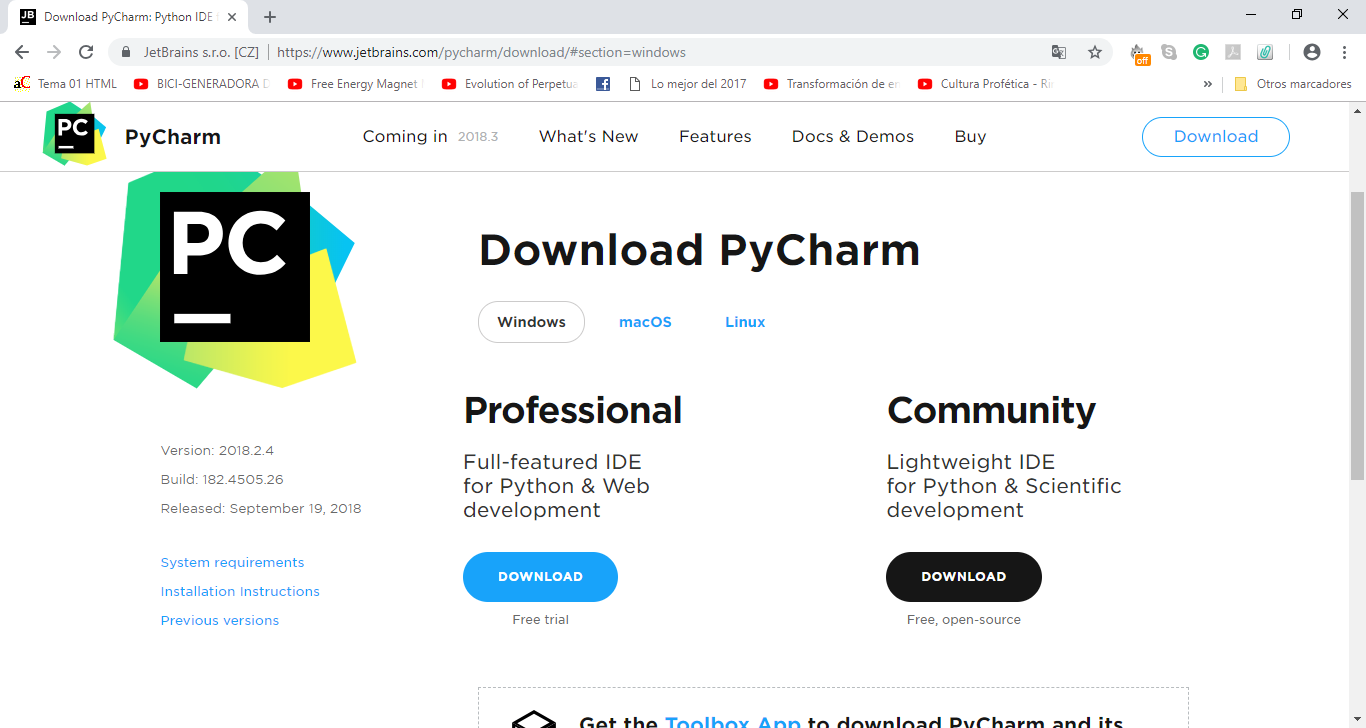Click the 'Build: 182.4505.26' text
Viewport: 1366px width, 728px height.
222,480
